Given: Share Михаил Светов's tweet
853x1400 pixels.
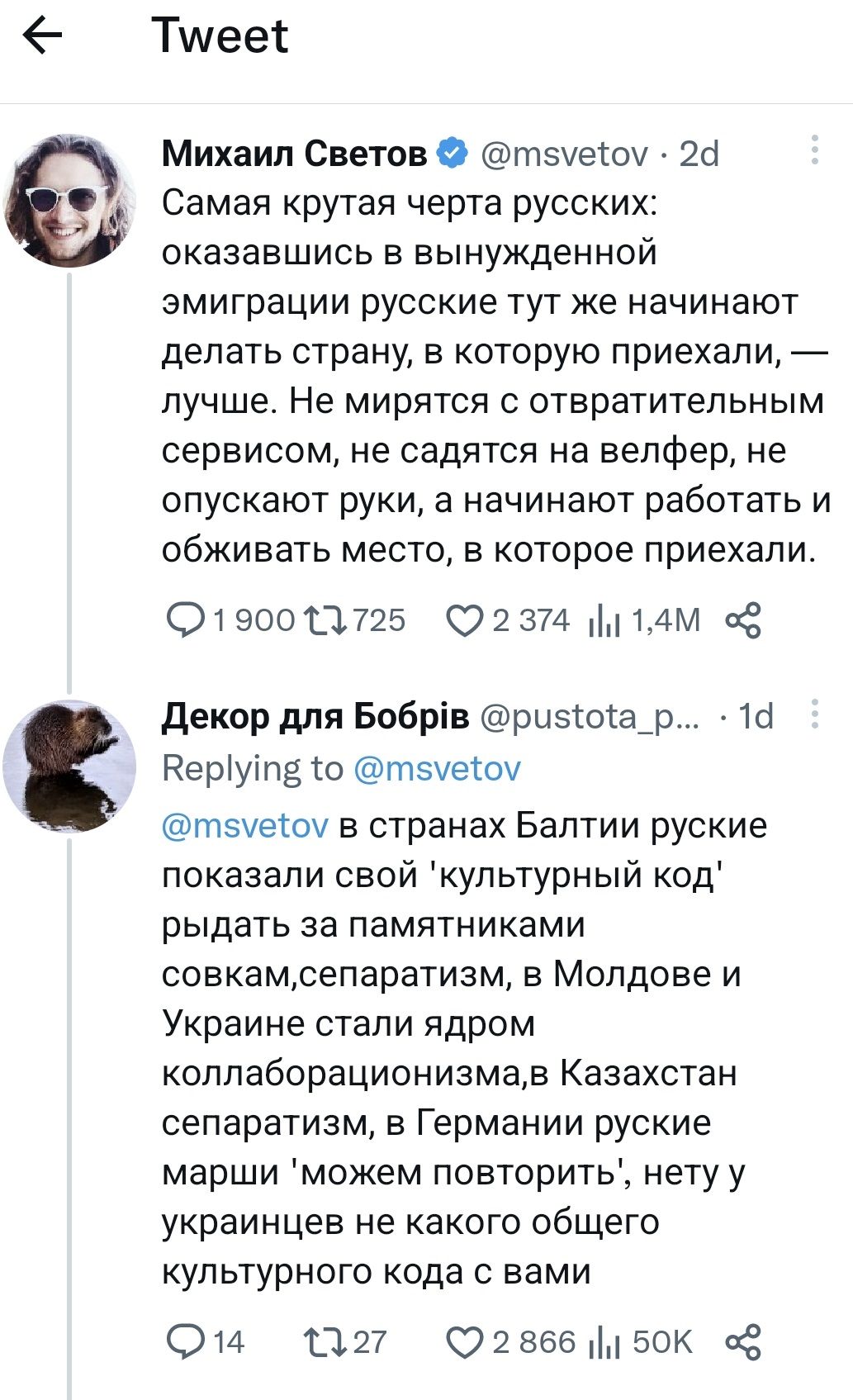Looking at the screenshot, I should coord(742,620).
